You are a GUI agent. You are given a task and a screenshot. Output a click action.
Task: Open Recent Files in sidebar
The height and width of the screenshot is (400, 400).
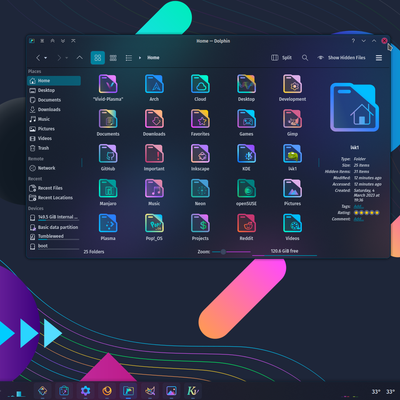[54, 188]
